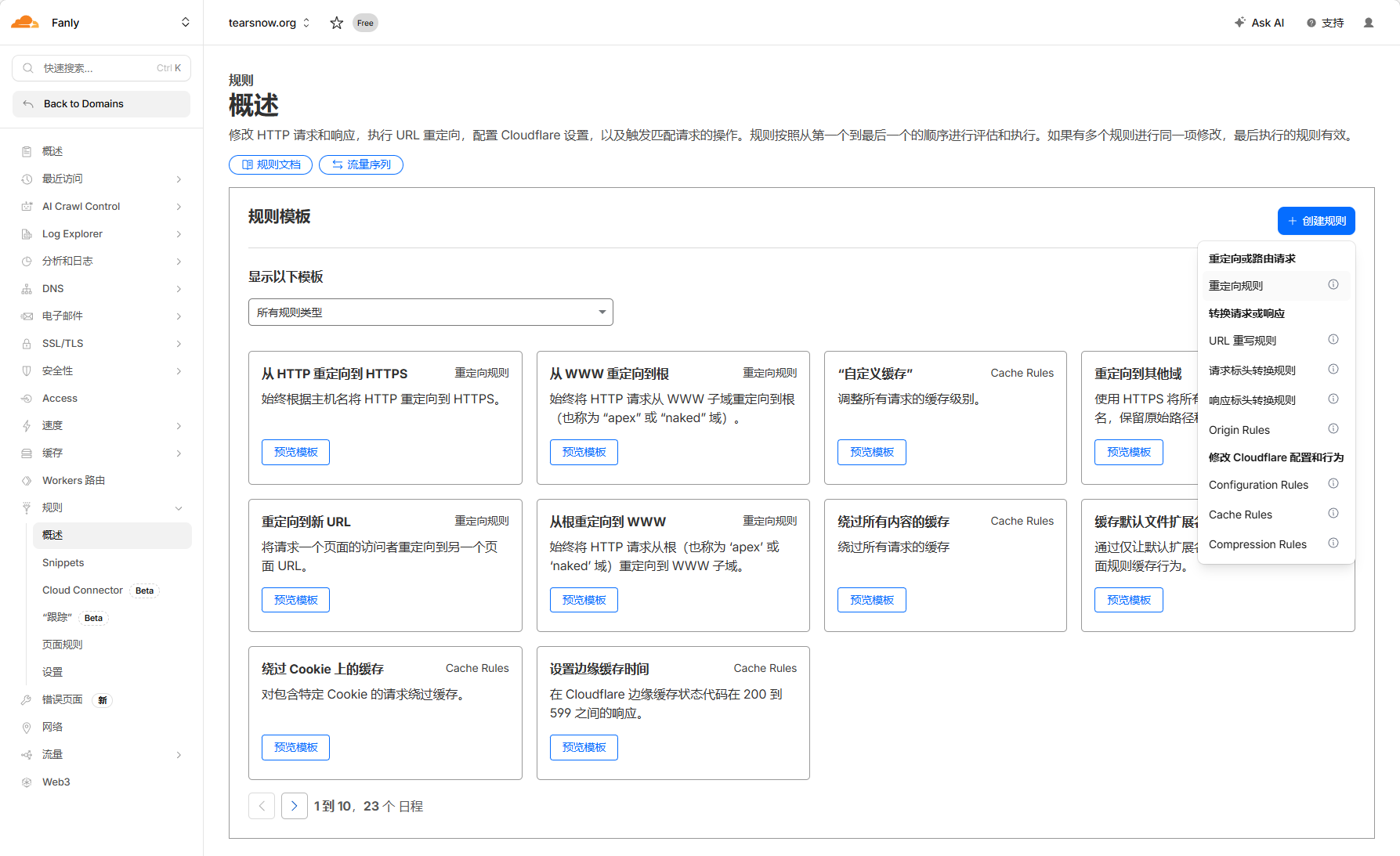Click the 安全性 shield icon

tap(27, 370)
